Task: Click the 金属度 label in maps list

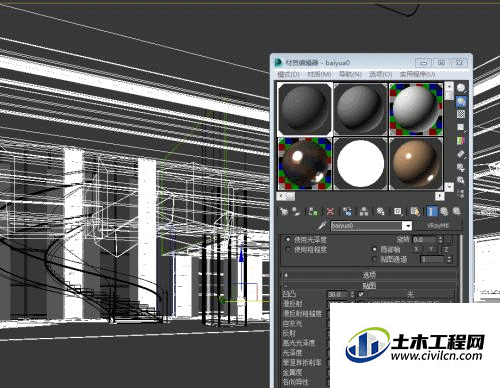Action: pos(292,372)
